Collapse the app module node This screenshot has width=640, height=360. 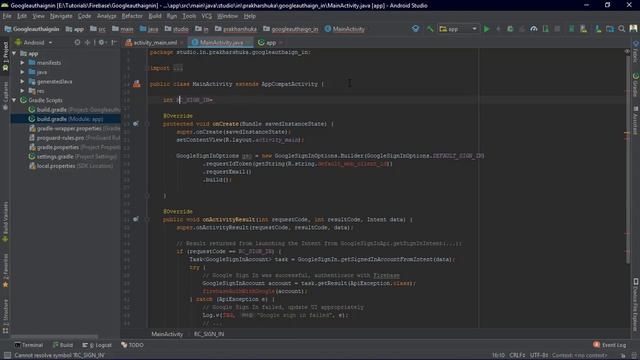click(x=15, y=53)
